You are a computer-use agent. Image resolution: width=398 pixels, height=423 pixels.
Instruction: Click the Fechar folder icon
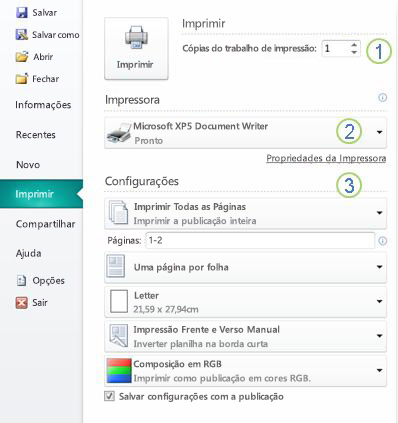point(22,79)
